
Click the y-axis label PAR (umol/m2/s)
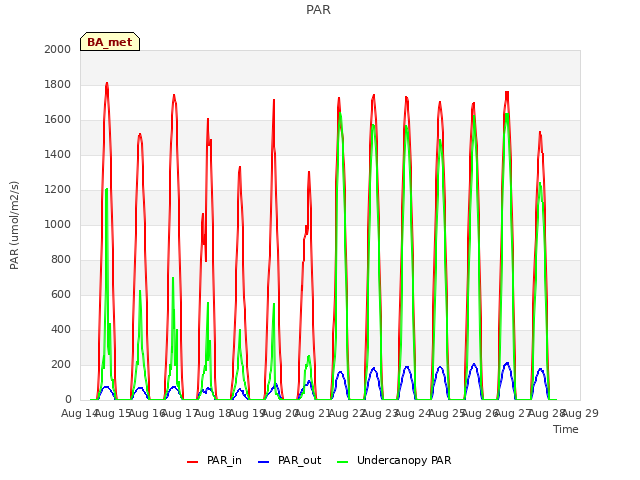[x=14, y=225]
